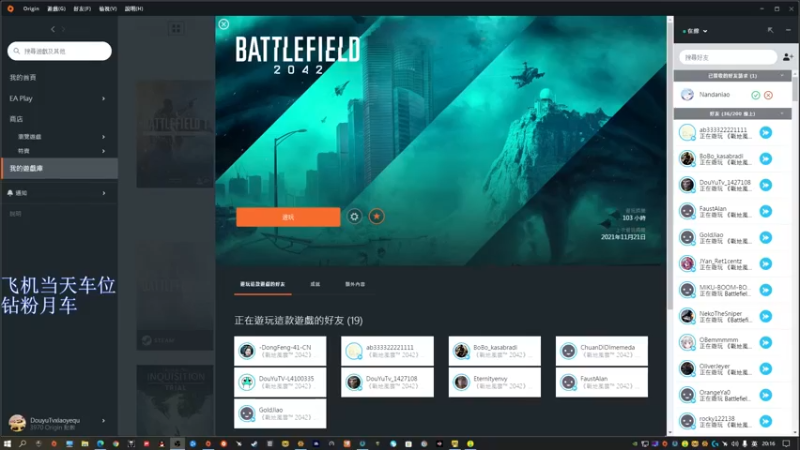The height and width of the screenshot is (450, 800).
Task: Expand the EA Play submenu chevron
Action: 103,98
